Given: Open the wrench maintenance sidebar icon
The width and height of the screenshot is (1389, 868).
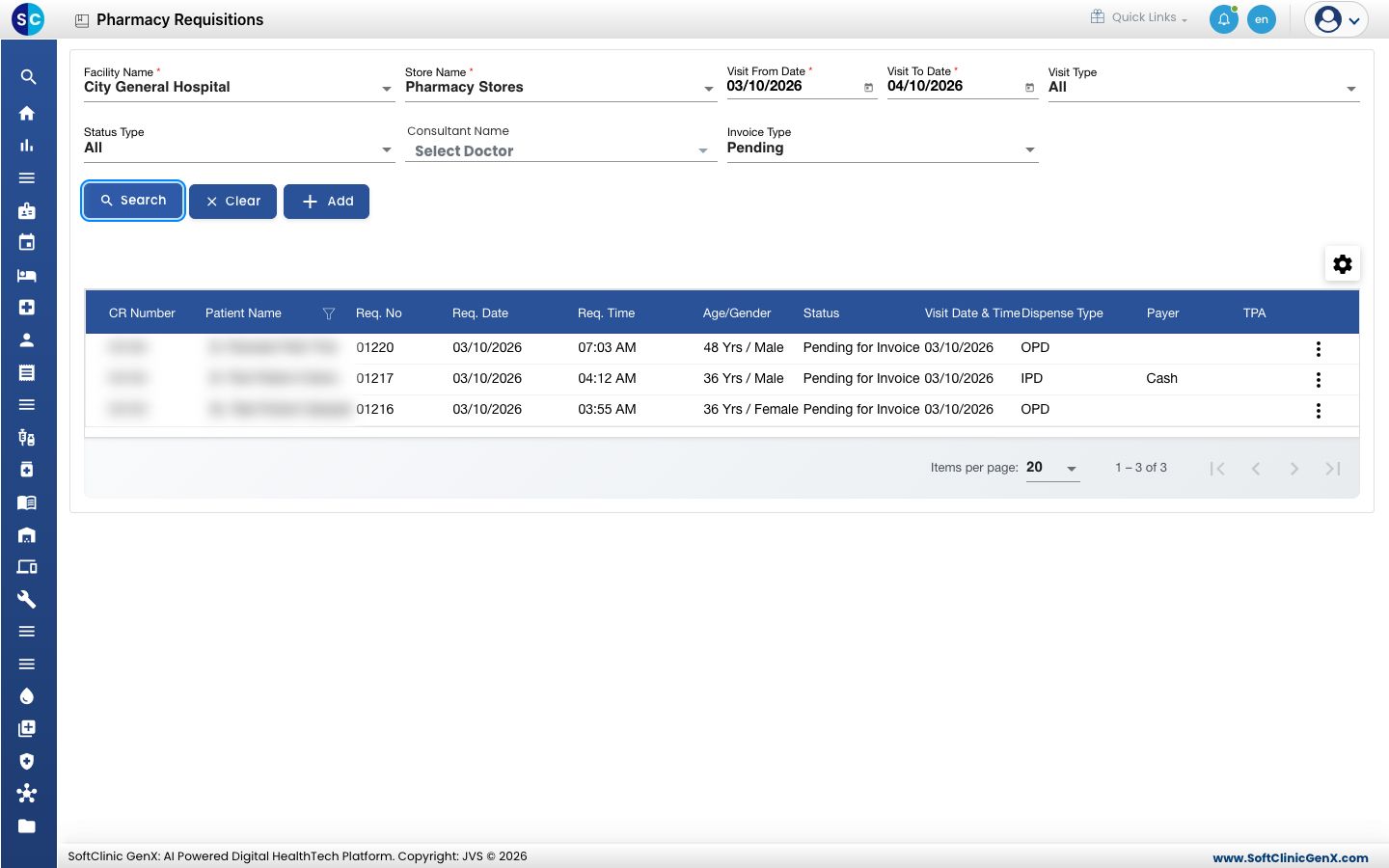Looking at the screenshot, I should [x=27, y=599].
